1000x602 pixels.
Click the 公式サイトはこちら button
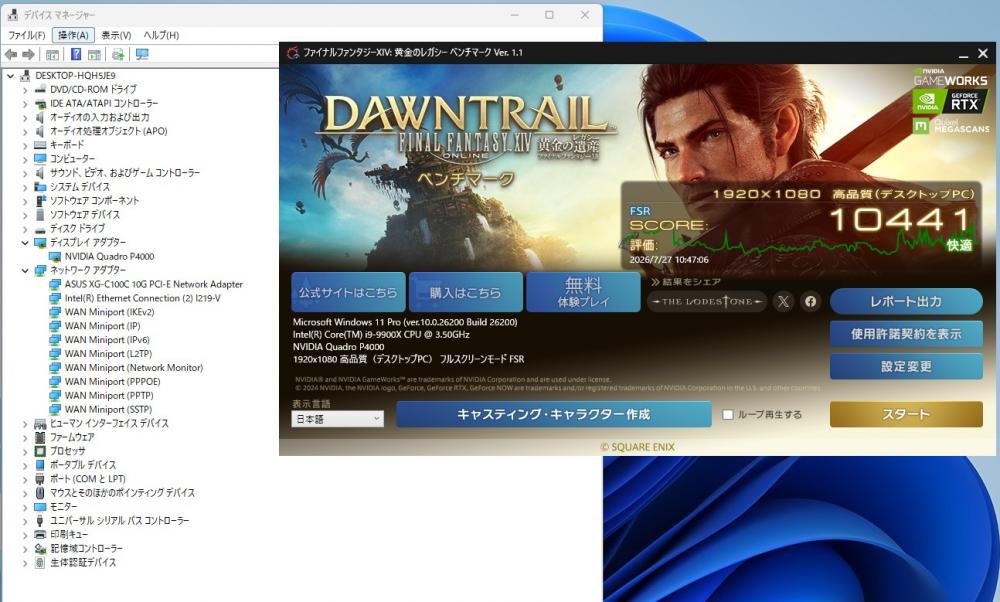(348, 293)
